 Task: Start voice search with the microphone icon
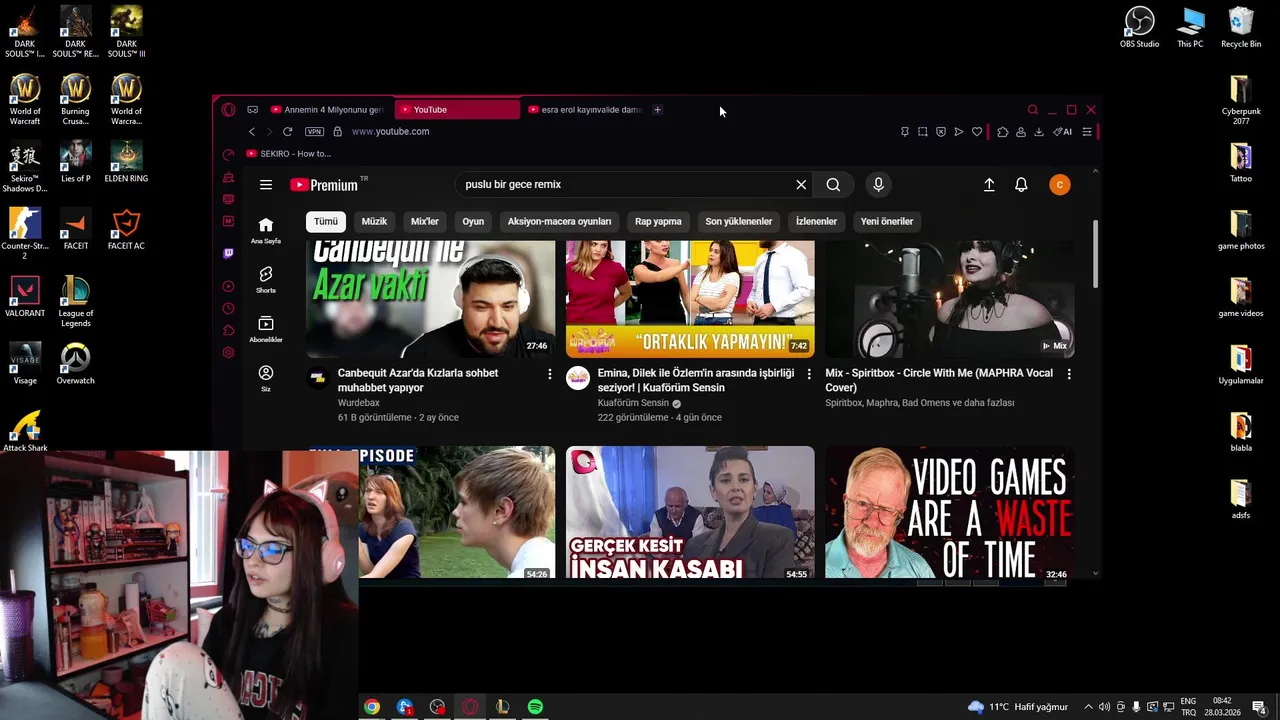tap(878, 185)
